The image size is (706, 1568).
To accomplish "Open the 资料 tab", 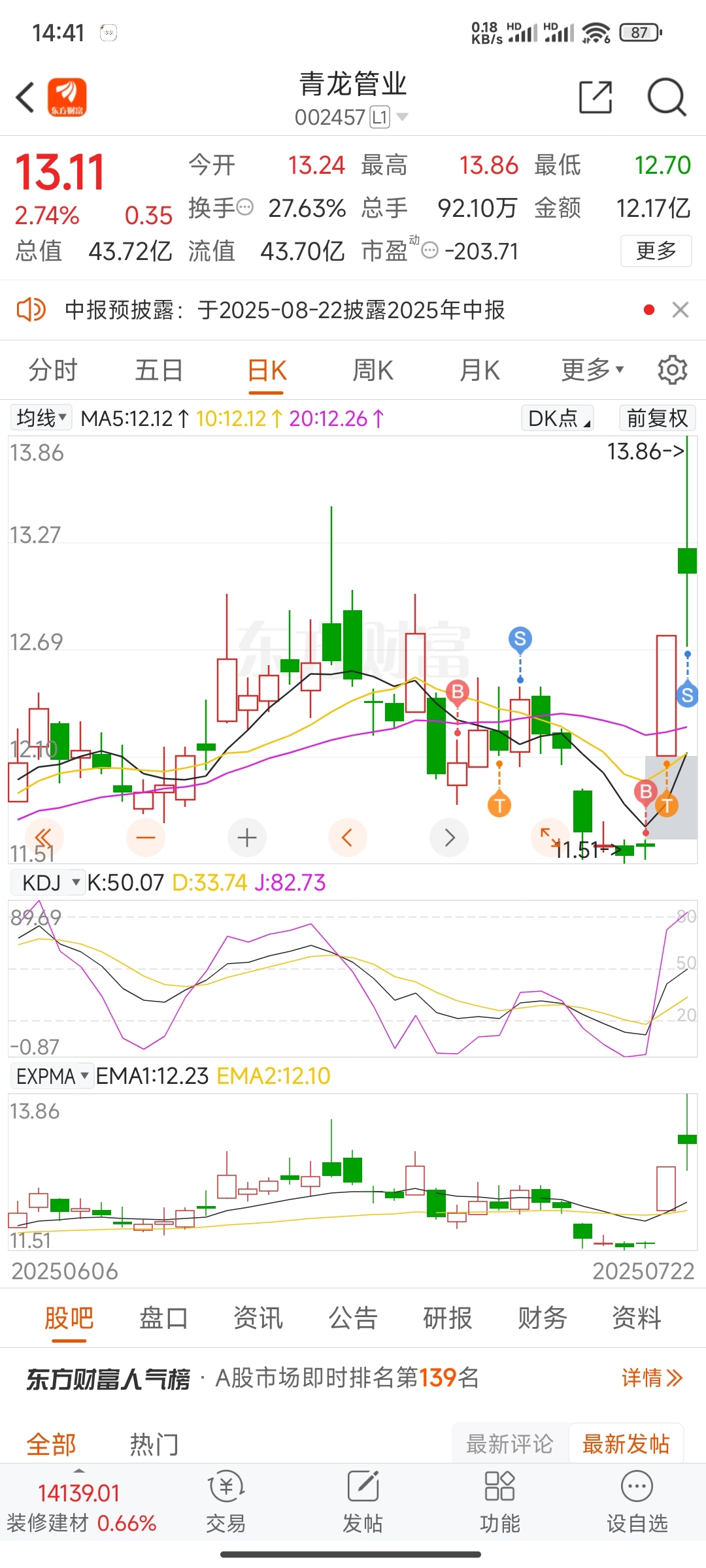I will 637,1317.
